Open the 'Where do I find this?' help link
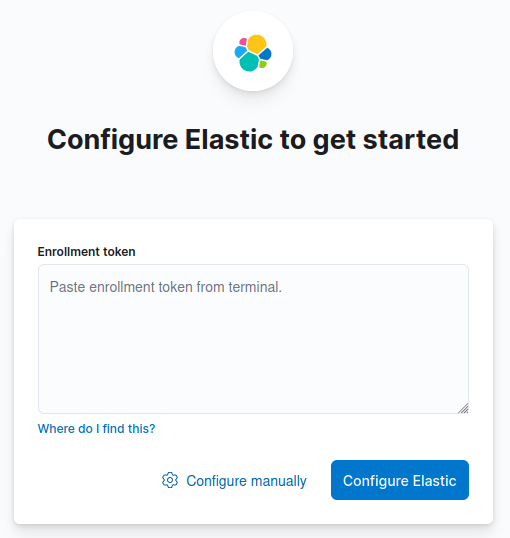Viewport: 510px width, 538px height. coord(96,429)
